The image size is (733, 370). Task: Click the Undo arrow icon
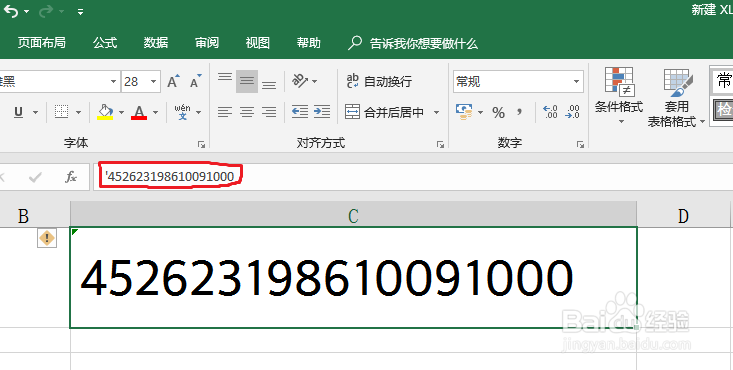[10, 11]
